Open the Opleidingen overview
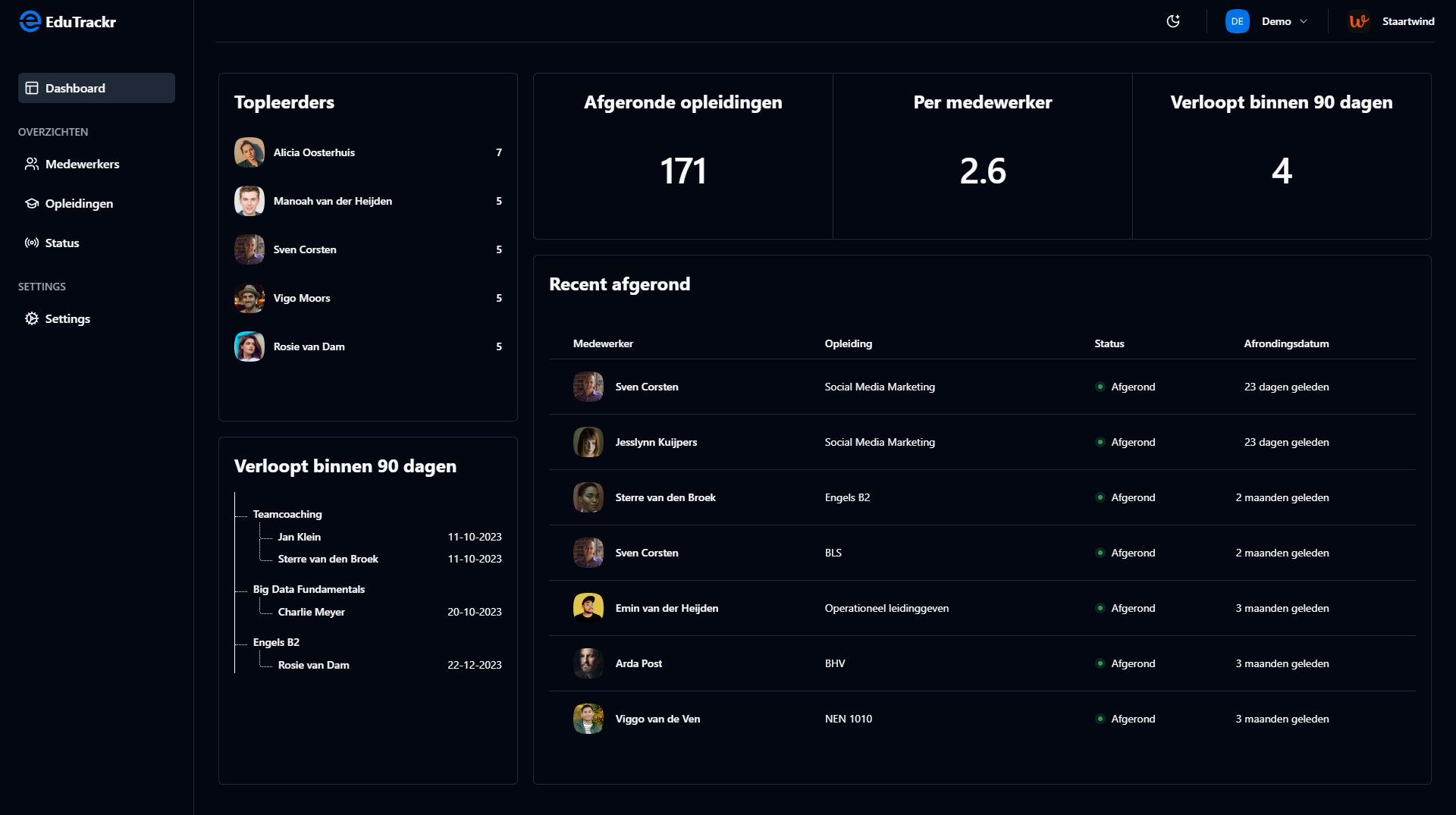This screenshot has width=1456, height=815. coord(78,203)
